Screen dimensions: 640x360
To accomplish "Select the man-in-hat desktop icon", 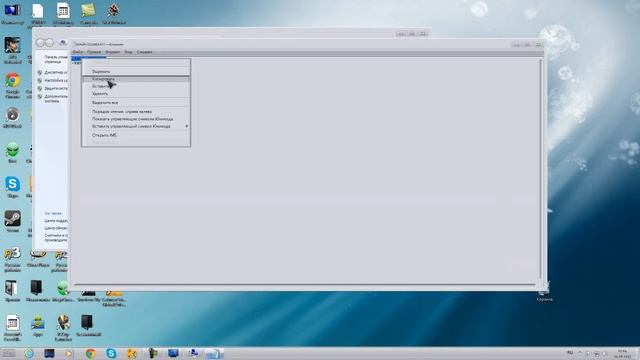I will pyautogui.click(x=13, y=50).
